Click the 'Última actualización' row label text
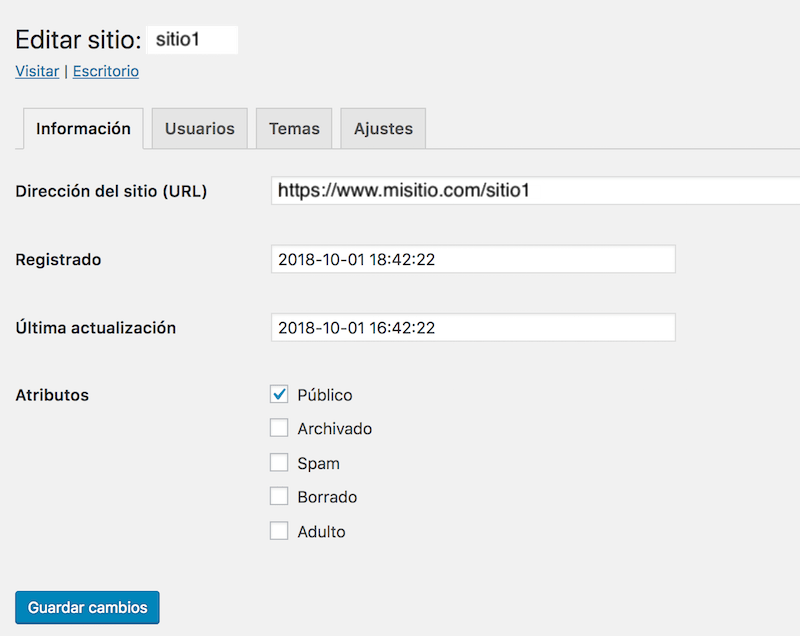This screenshot has height=636, width=800. pyautogui.click(x=96, y=327)
